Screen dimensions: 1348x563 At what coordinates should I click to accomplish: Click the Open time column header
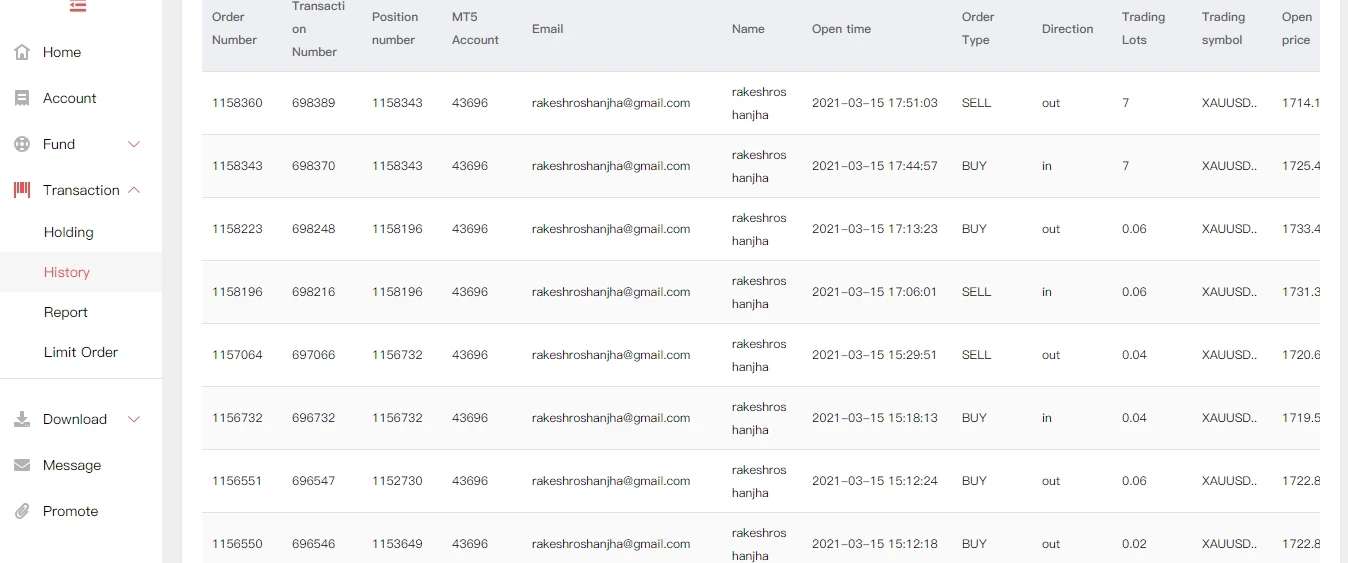841,29
